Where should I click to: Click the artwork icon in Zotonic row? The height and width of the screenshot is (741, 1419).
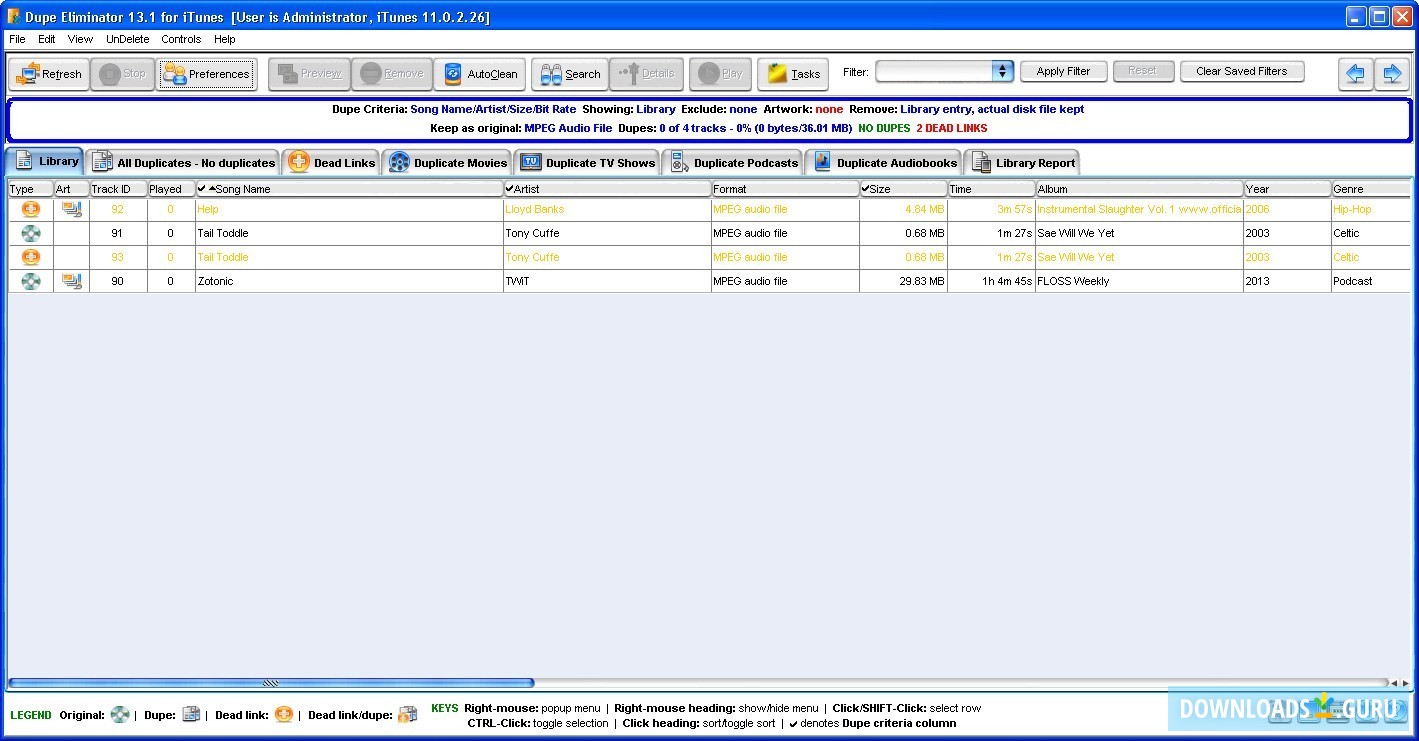click(71, 281)
